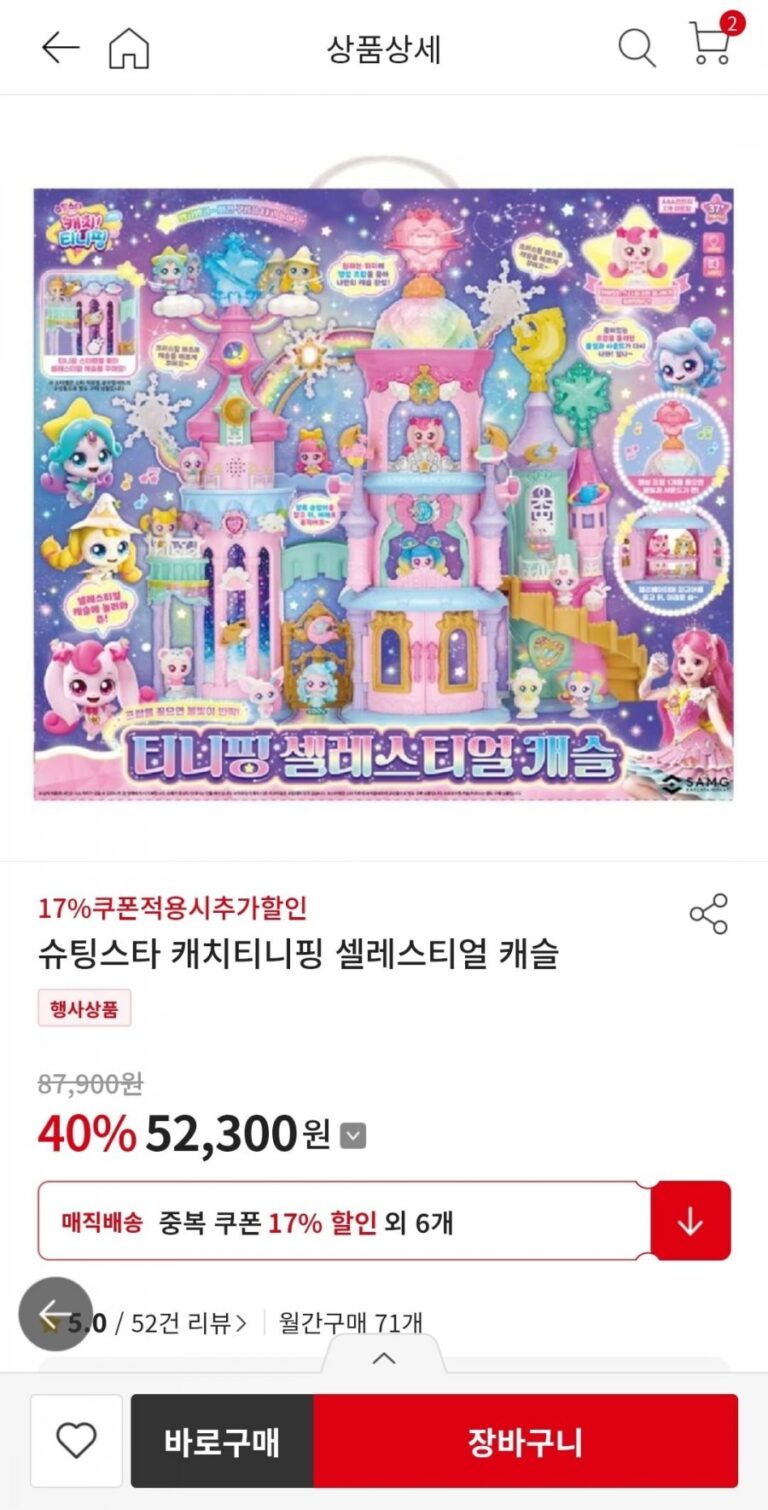Share this product via the share icon
Screen dimensions: 768x1510
(709, 914)
